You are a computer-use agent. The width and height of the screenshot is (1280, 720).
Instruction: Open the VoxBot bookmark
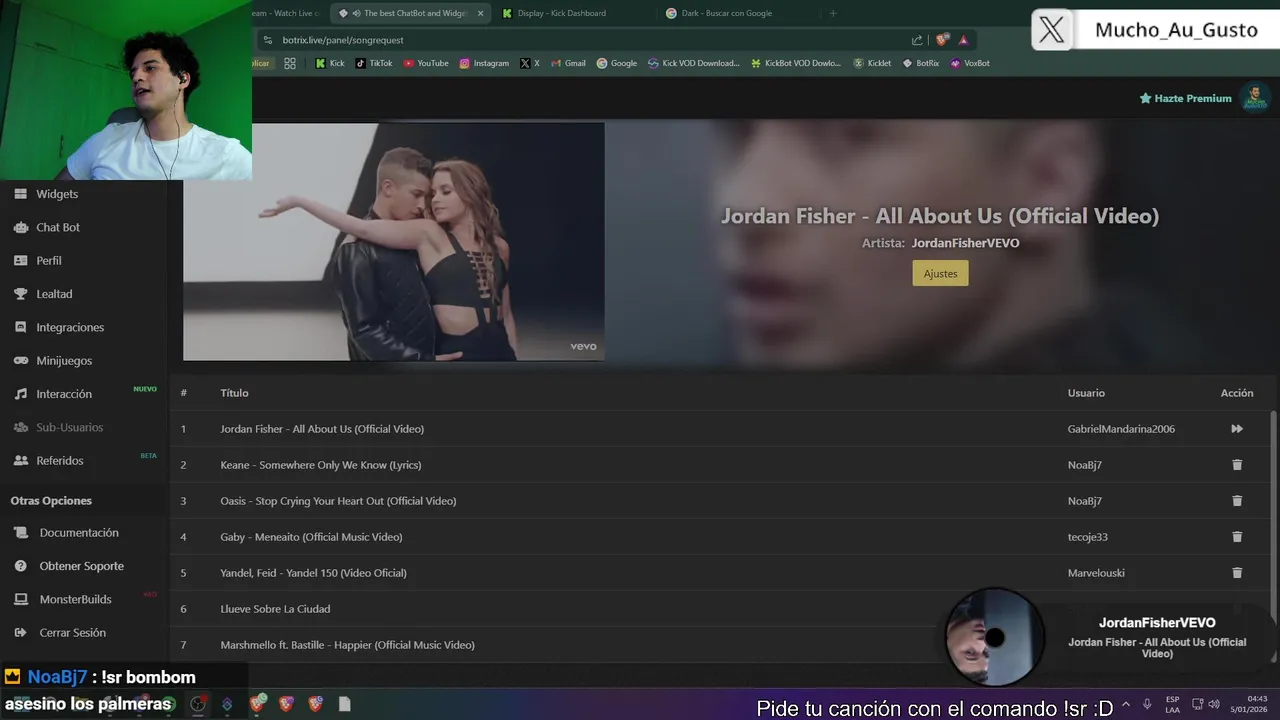[x=970, y=63]
